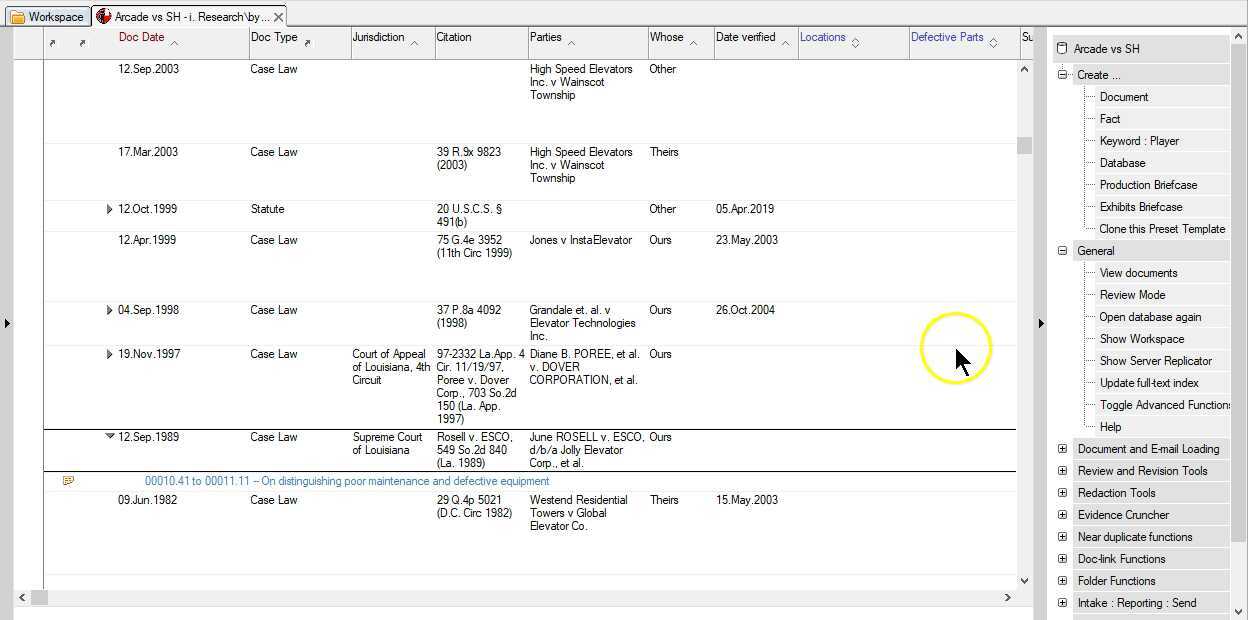Select the Jones v InstaElevator parties cell
The image size is (1248, 620).
tap(581, 240)
